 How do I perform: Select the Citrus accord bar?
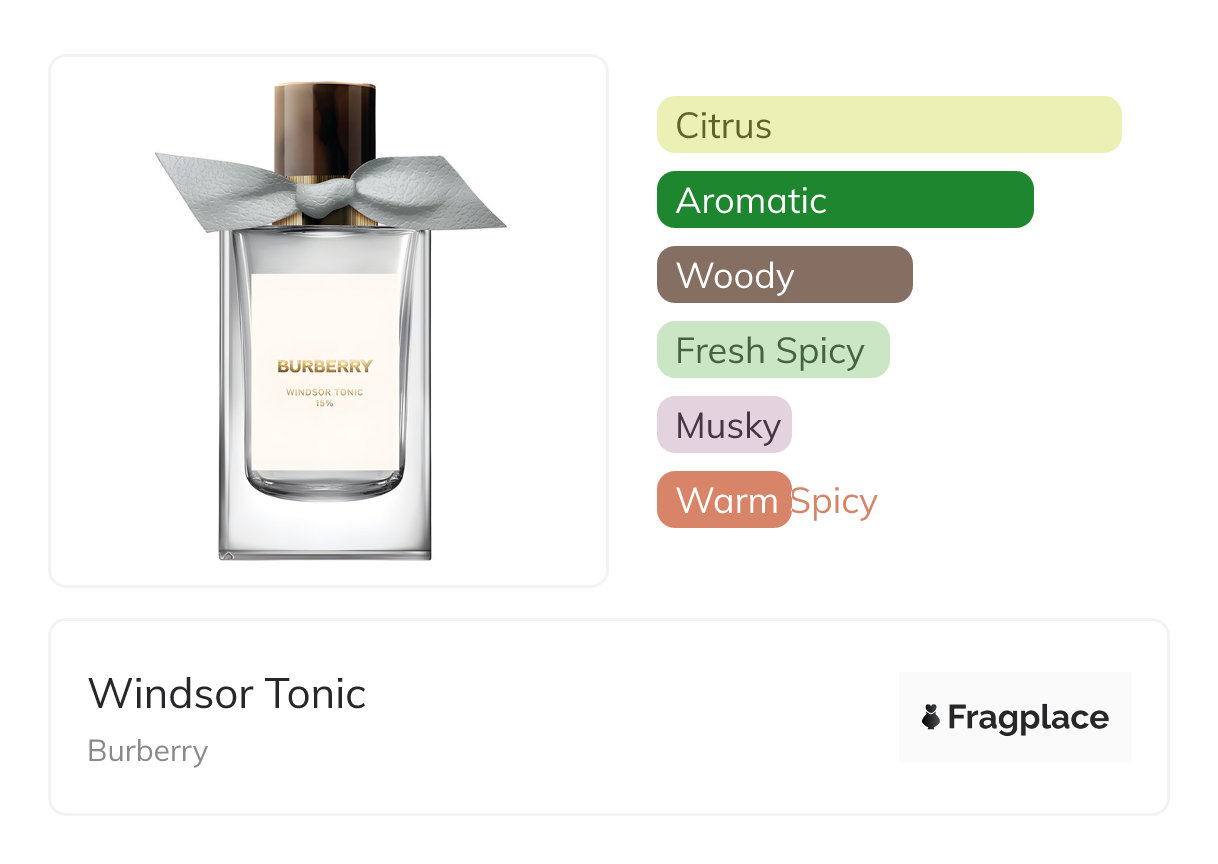pyautogui.click(x=889, y=125)
